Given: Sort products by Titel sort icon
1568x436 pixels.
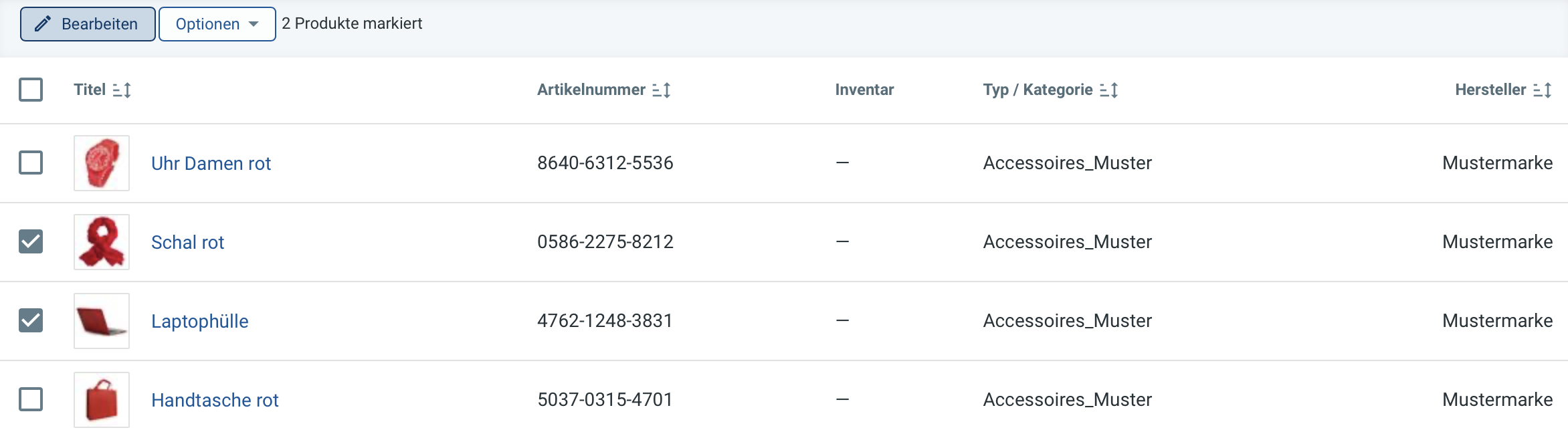Looking at the screenshot, I should click(x=122, y=90).
